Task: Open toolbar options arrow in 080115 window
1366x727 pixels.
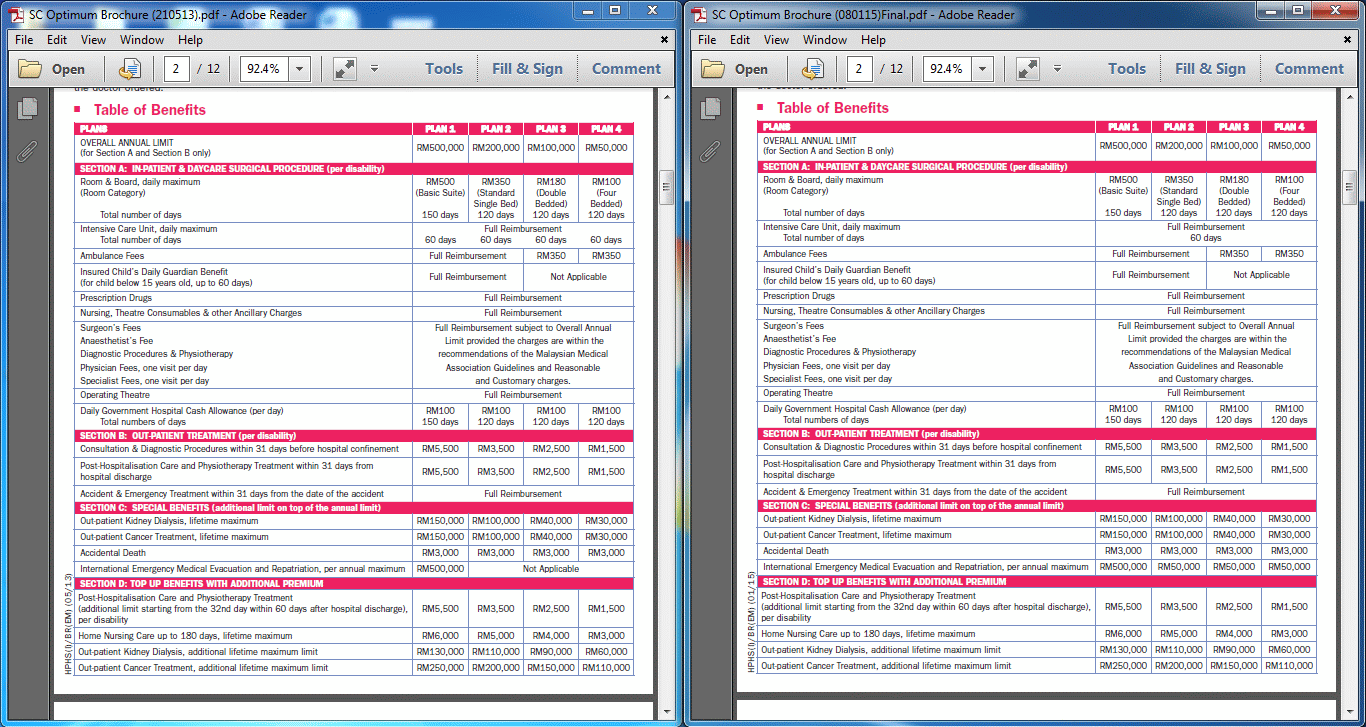Action: [x=1057, y=69]
